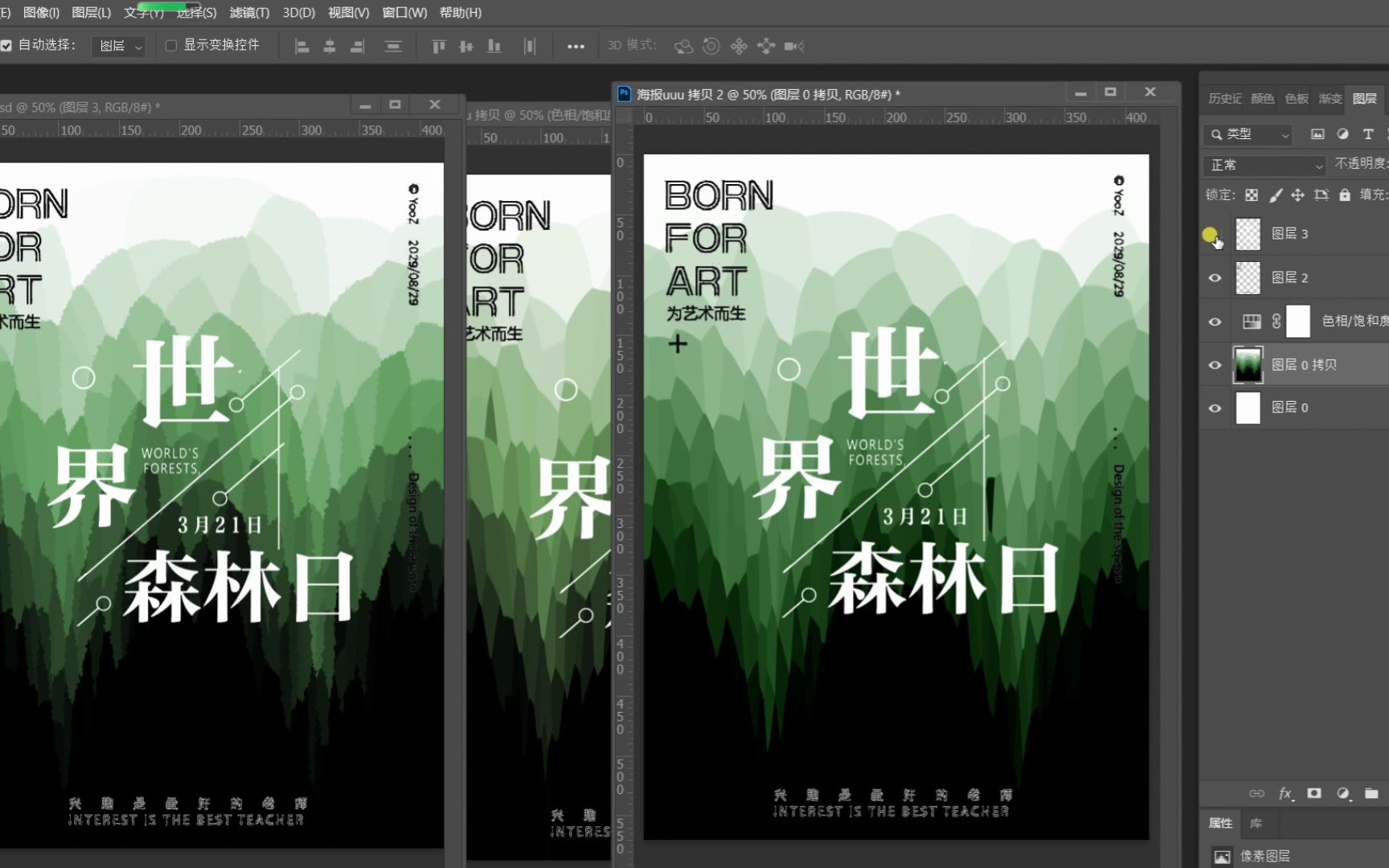
Task: Open 窗口(W) menu
Action: [404, 12]
